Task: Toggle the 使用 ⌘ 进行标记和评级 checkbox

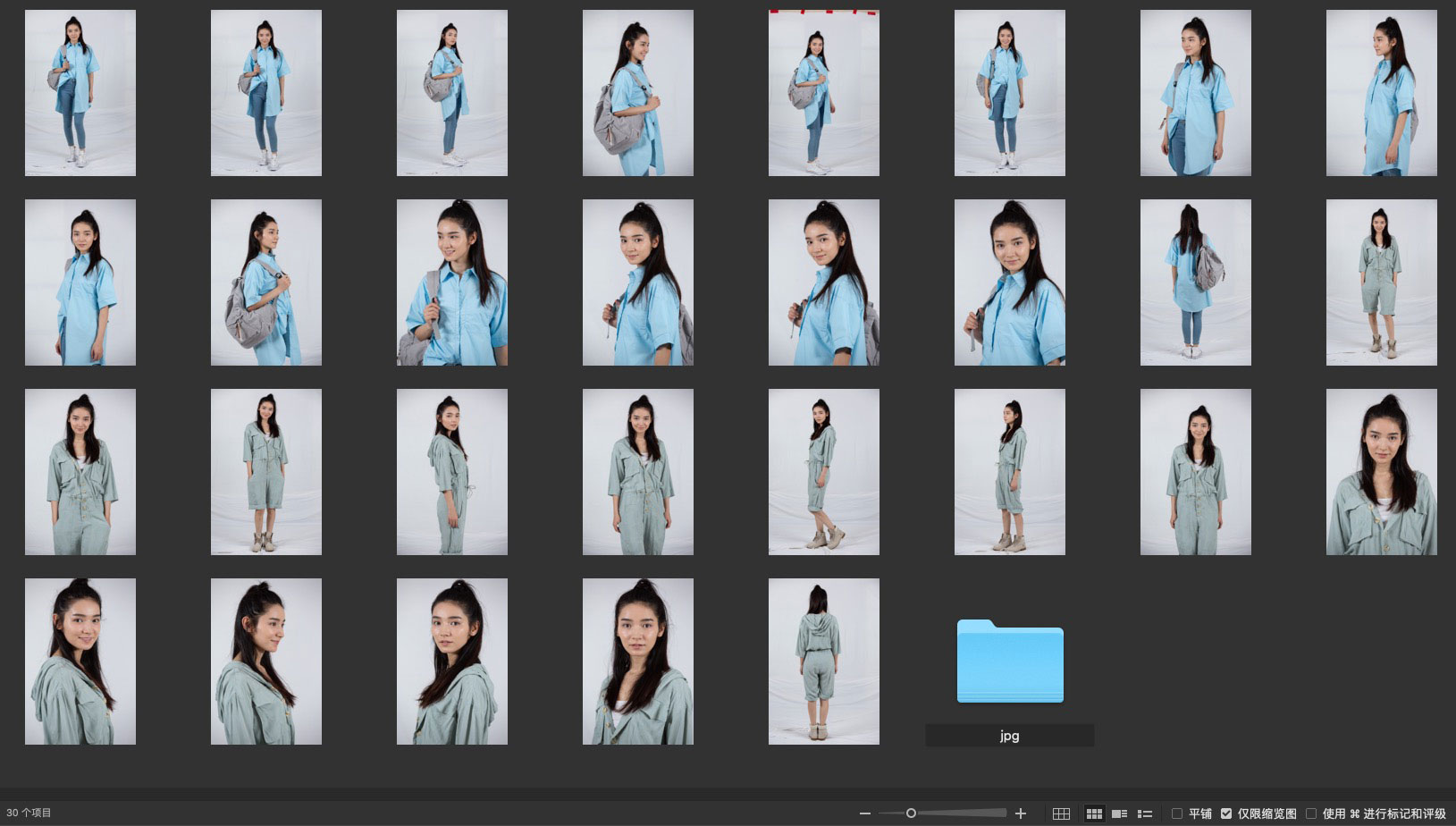Action: pyautogui.click(x=1311, y=813)
